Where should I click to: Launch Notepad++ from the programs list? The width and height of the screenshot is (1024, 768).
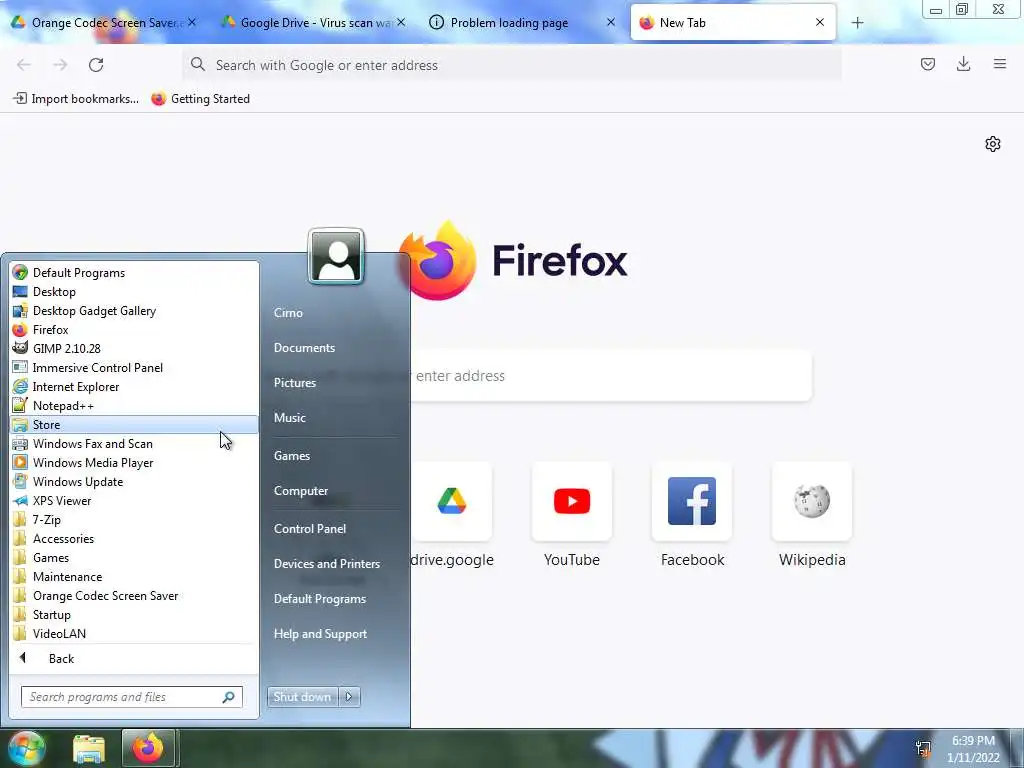coord(134,406)
